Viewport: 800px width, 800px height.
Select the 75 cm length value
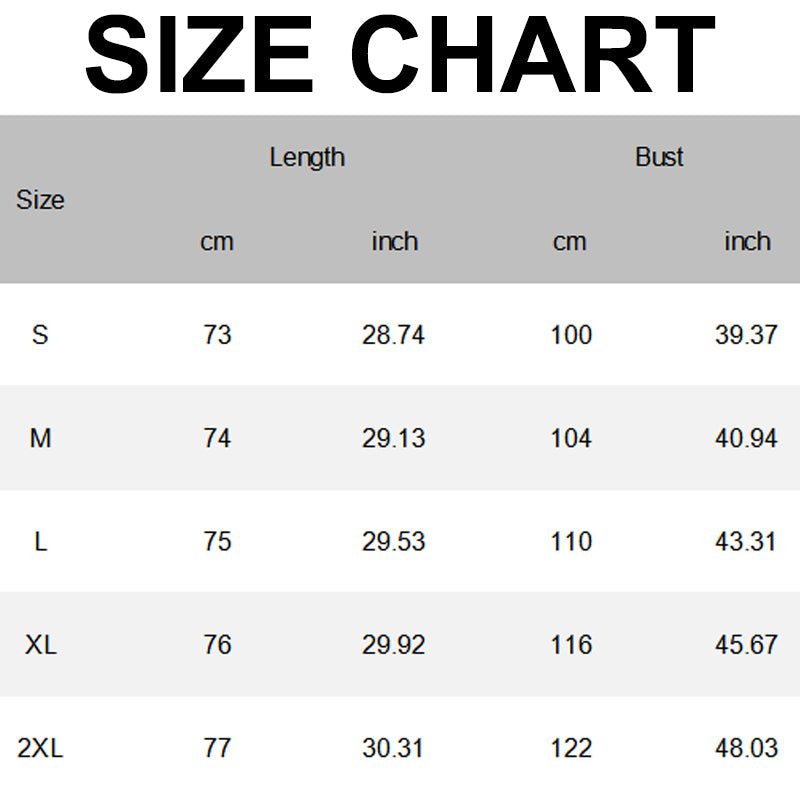coord(217,541)
